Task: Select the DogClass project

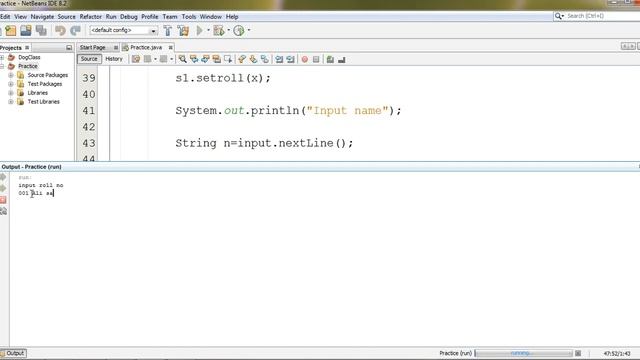Action: tap(29, 58)
